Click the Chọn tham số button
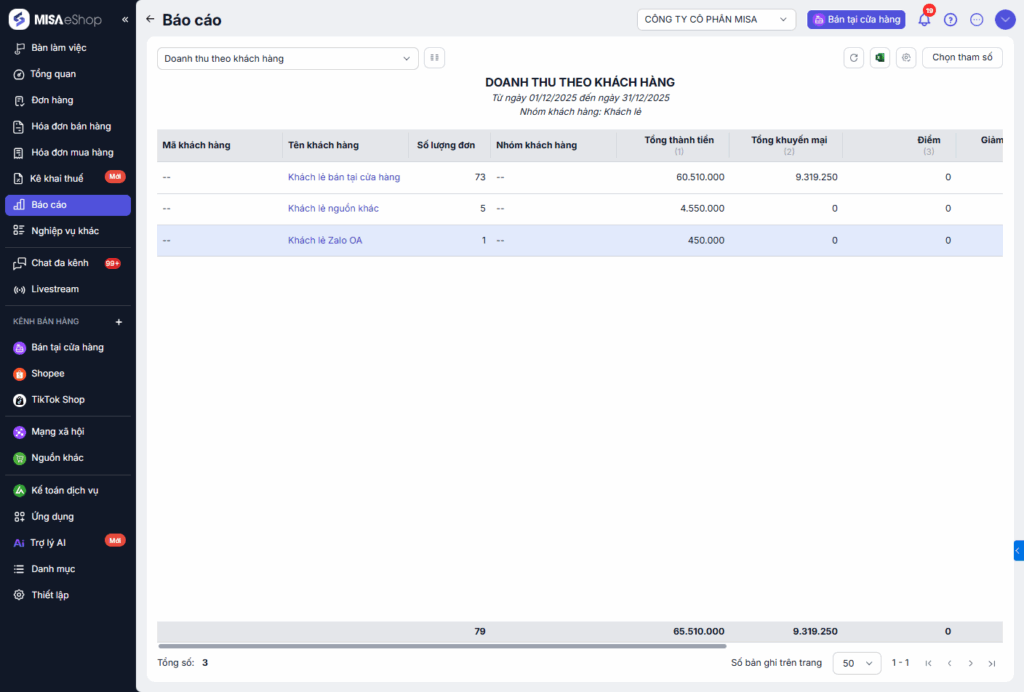Screen dimensions: 1024x692 [961, 58]
